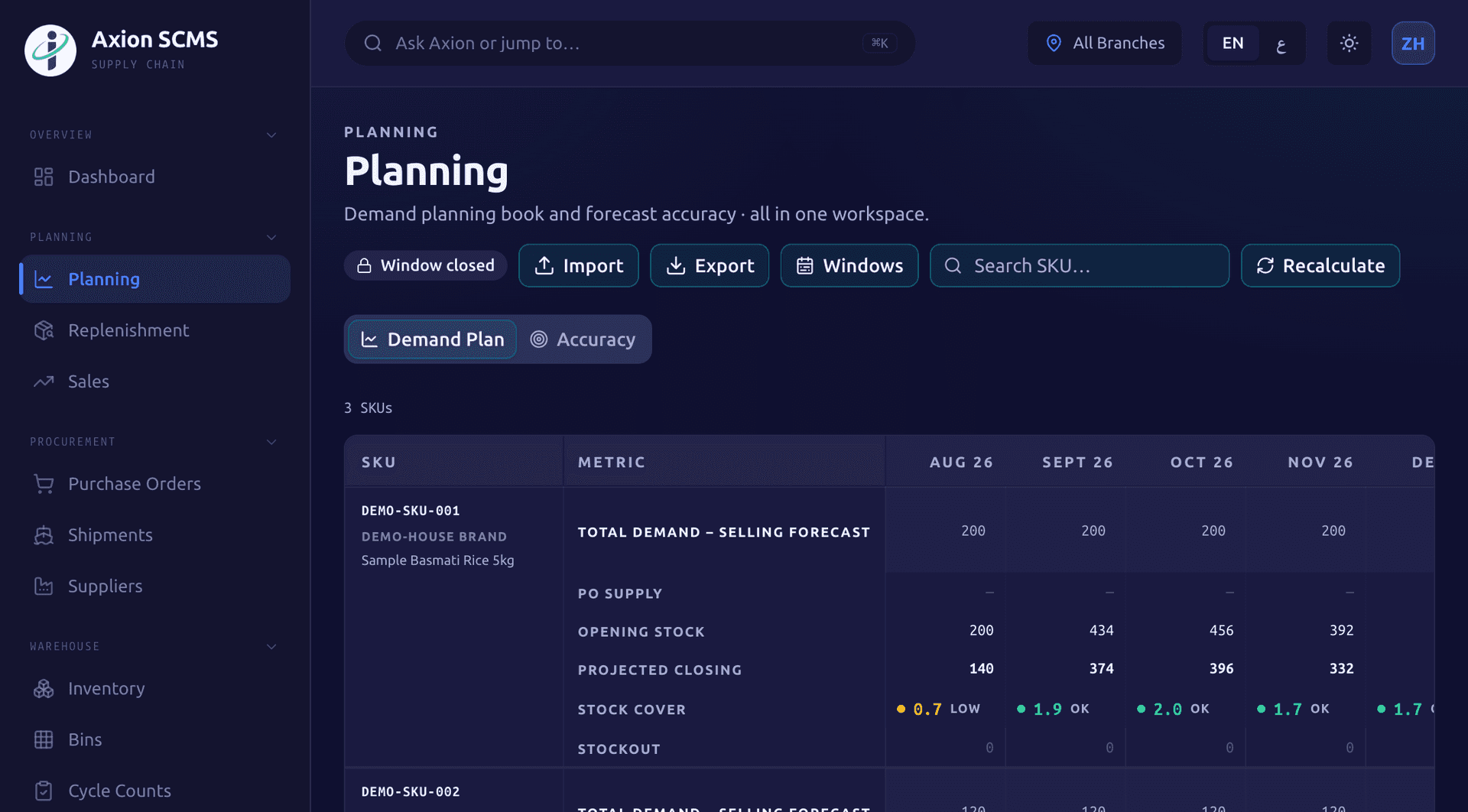
Task: Switch to Demand Plan tab
Action: 432,339
